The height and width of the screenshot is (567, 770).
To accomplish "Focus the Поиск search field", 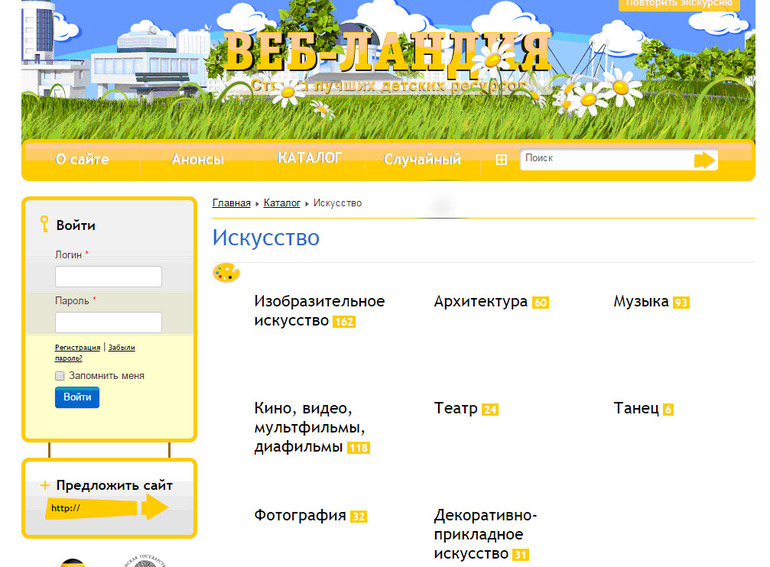I will point(605,159).
